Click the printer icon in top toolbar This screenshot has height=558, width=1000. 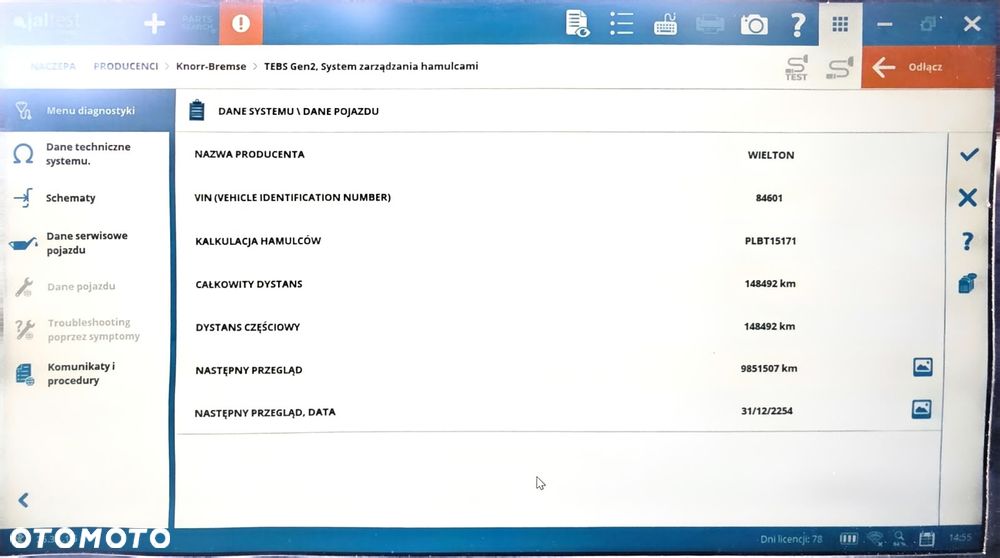710,25
